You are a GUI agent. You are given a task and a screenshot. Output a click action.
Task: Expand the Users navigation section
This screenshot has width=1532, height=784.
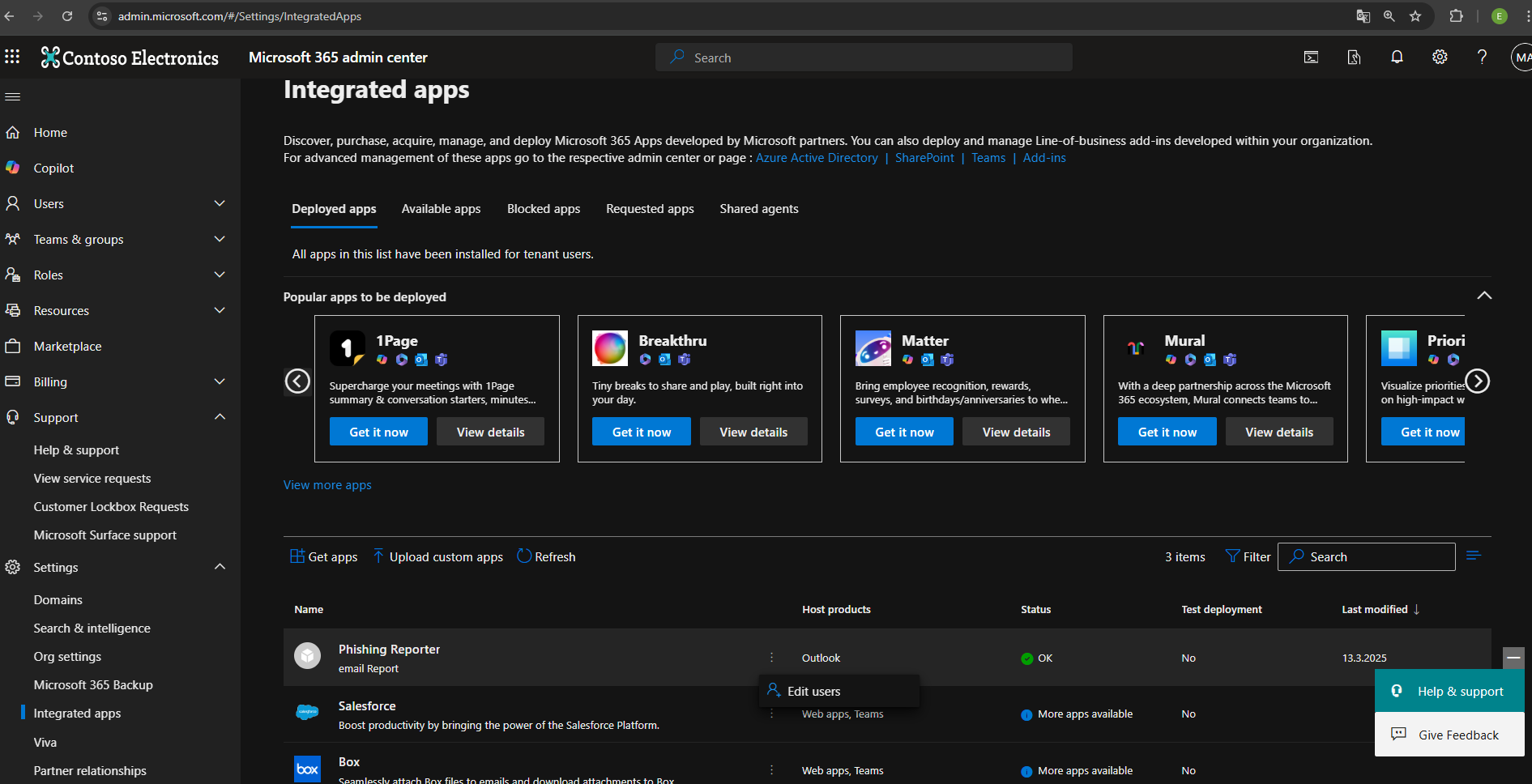coord(220,203)
